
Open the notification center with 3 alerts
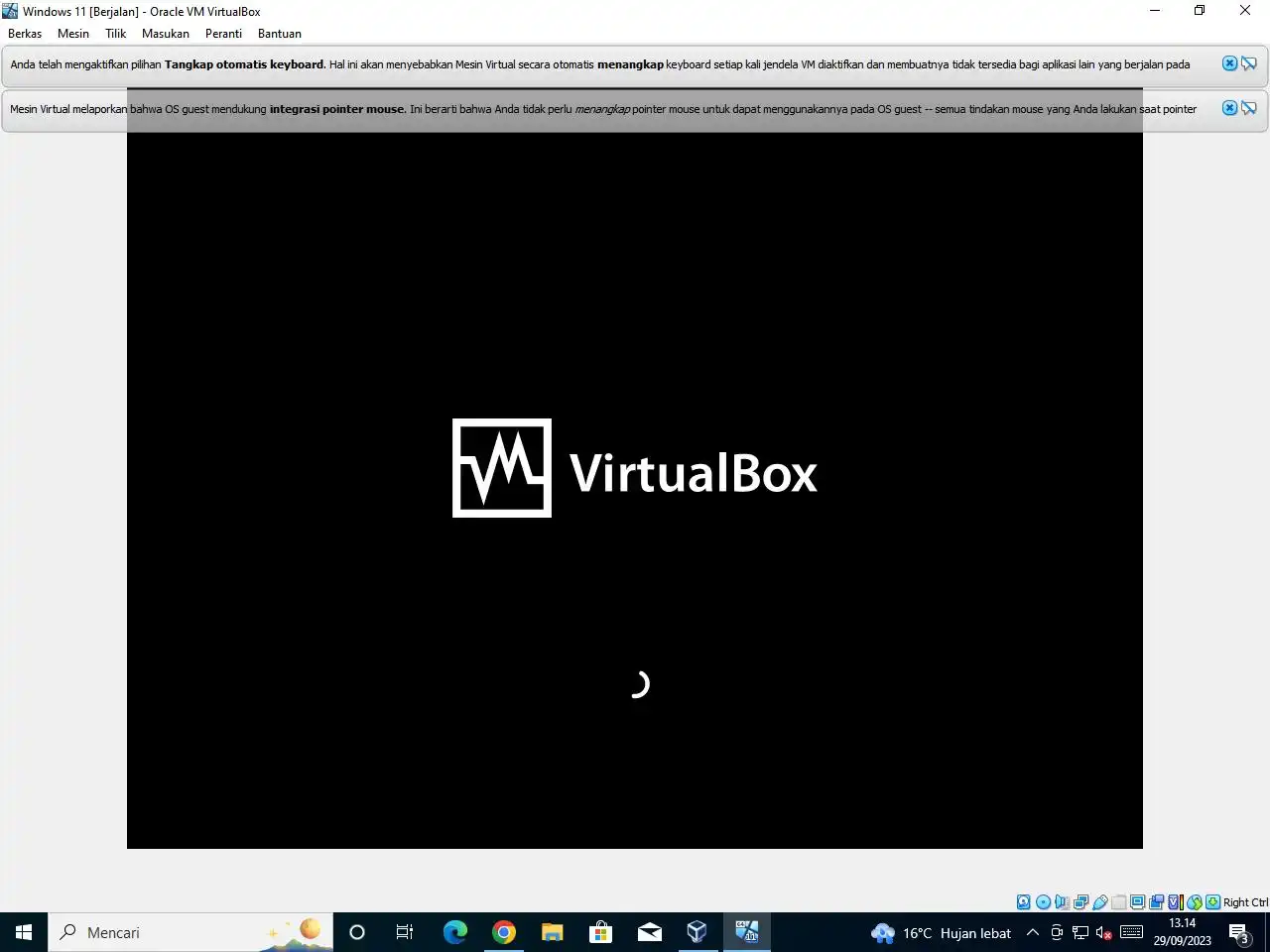click(1239, 932)
